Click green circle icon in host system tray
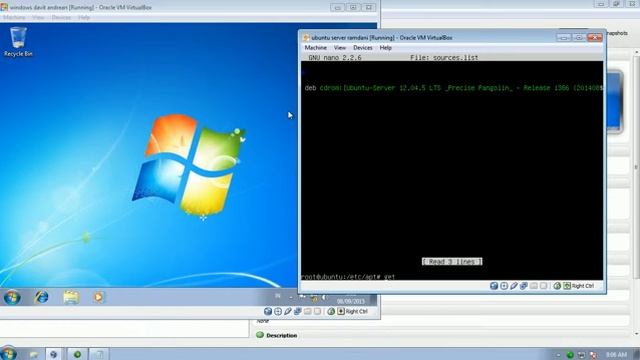 click(570, 355)
